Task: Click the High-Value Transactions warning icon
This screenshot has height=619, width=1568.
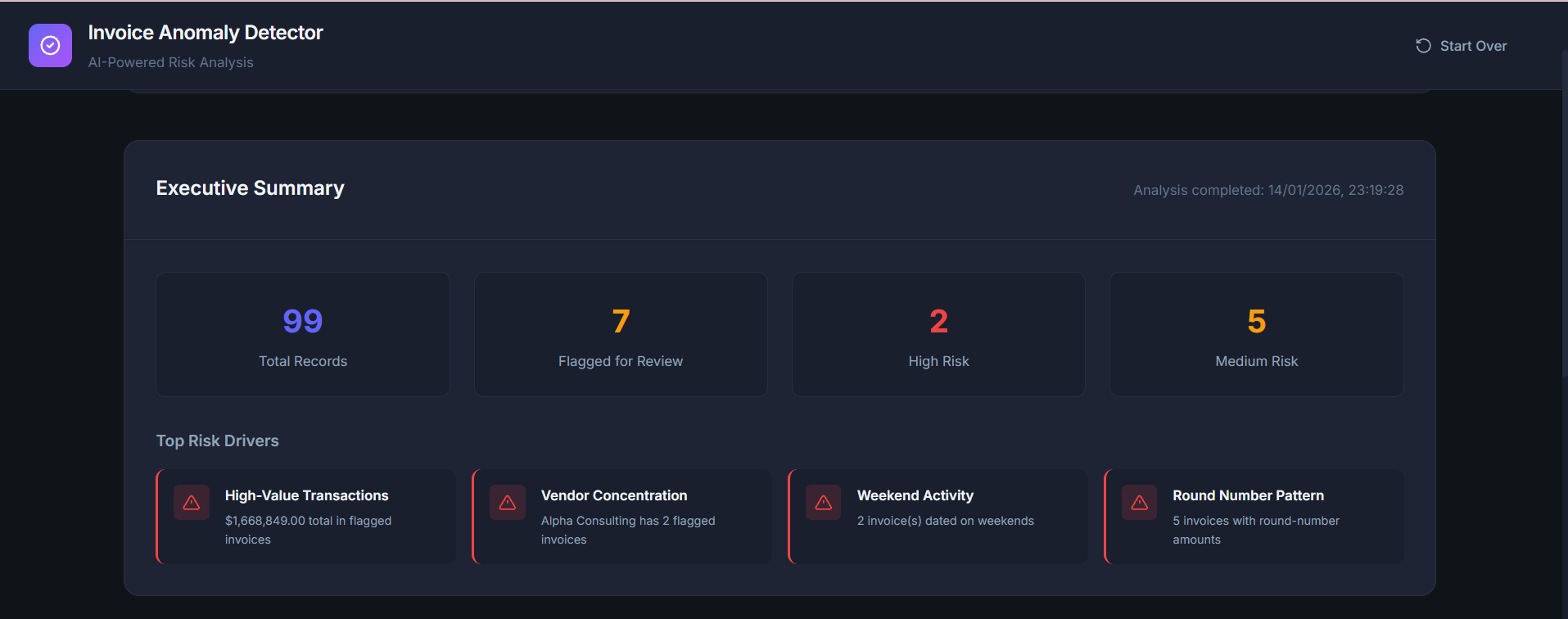Action: coord(192,503)
